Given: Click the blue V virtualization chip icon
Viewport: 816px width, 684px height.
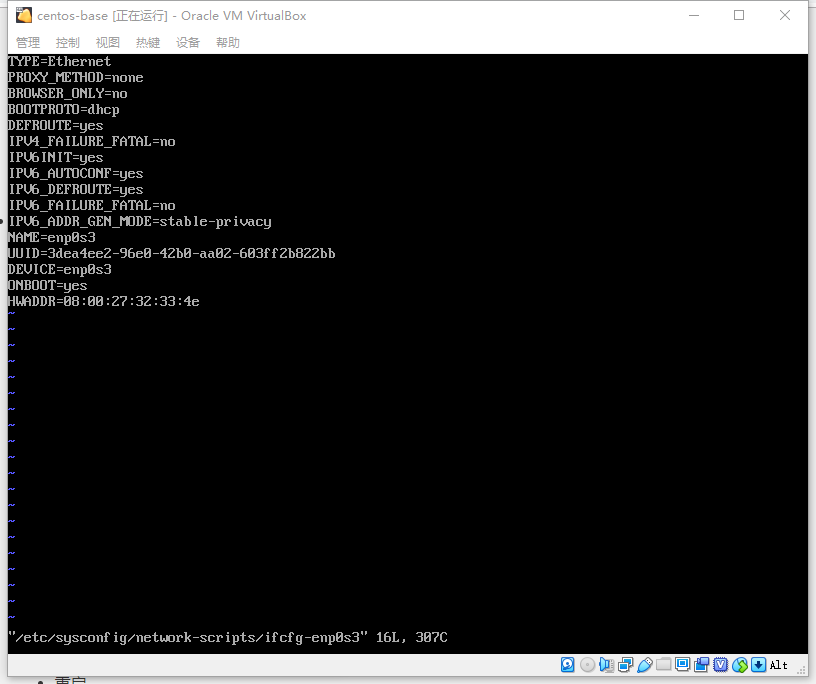Looking at the screenshot, I should pyautogui.click(x=720, y=664).
